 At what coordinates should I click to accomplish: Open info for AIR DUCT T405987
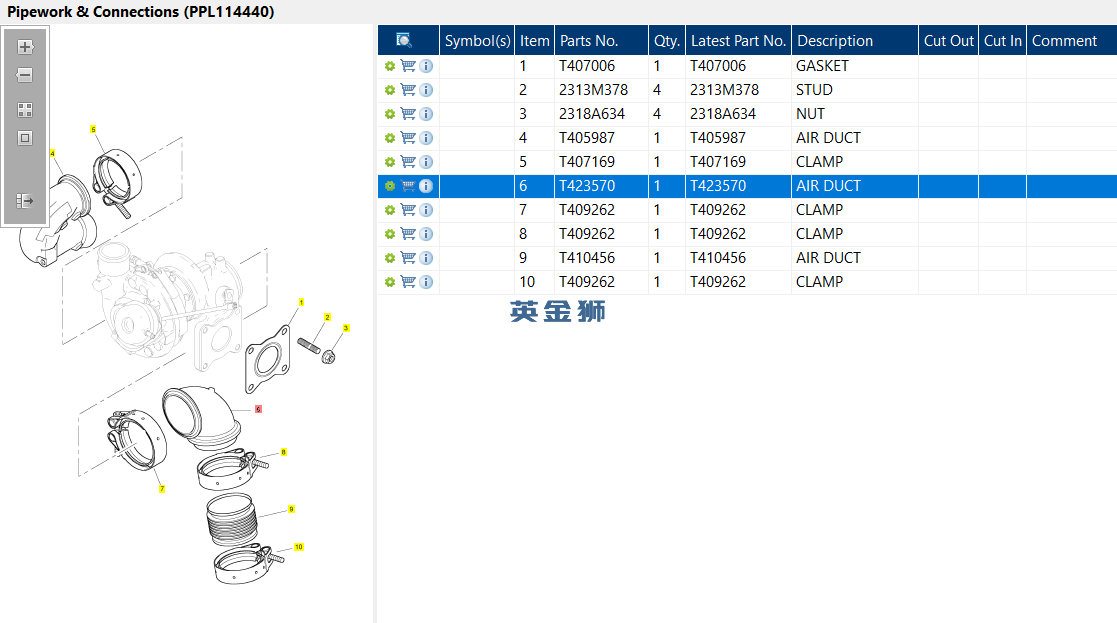click(426, 138)
